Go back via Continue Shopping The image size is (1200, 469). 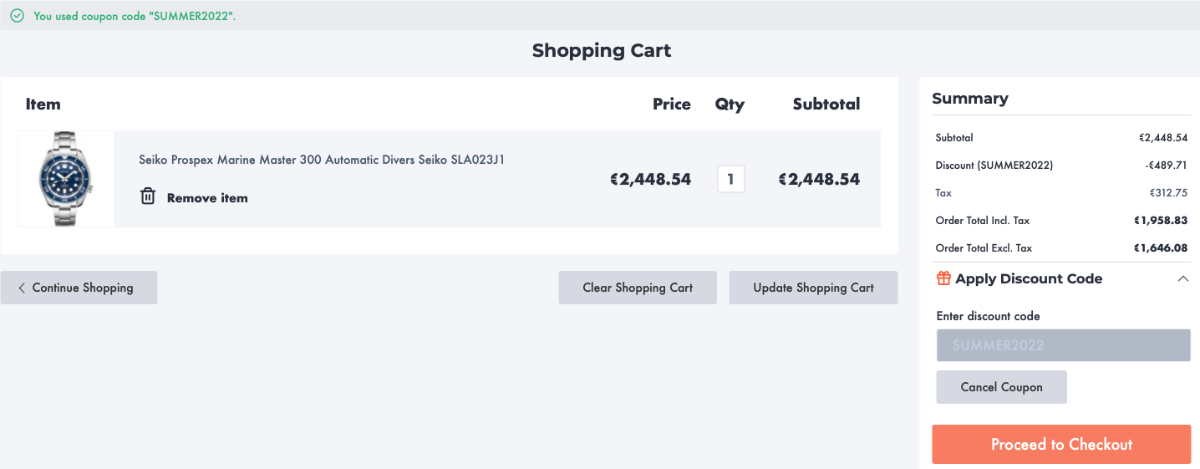[x=82, y=288]
